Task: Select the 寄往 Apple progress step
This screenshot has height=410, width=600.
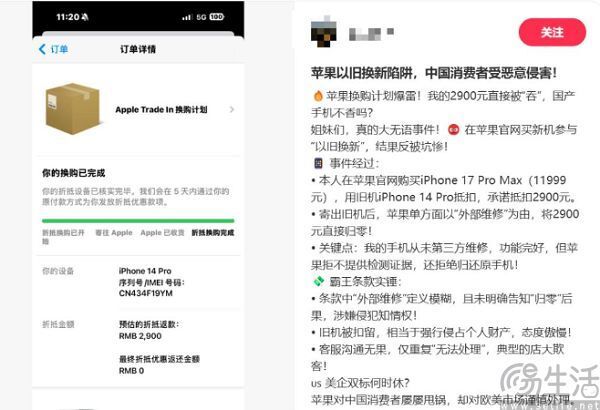Action: [114, 232]
